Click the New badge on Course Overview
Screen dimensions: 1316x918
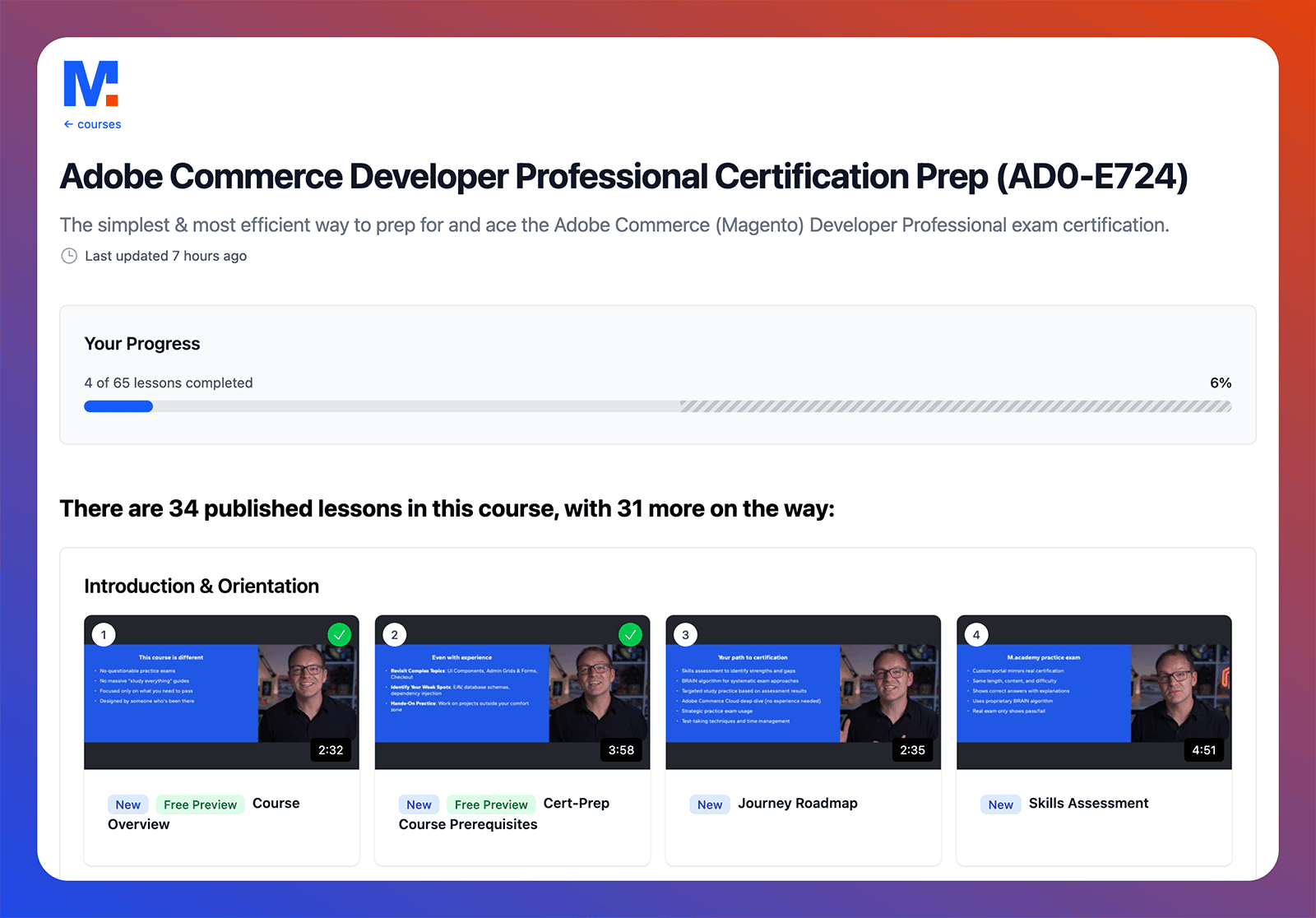tap(128, 804)
